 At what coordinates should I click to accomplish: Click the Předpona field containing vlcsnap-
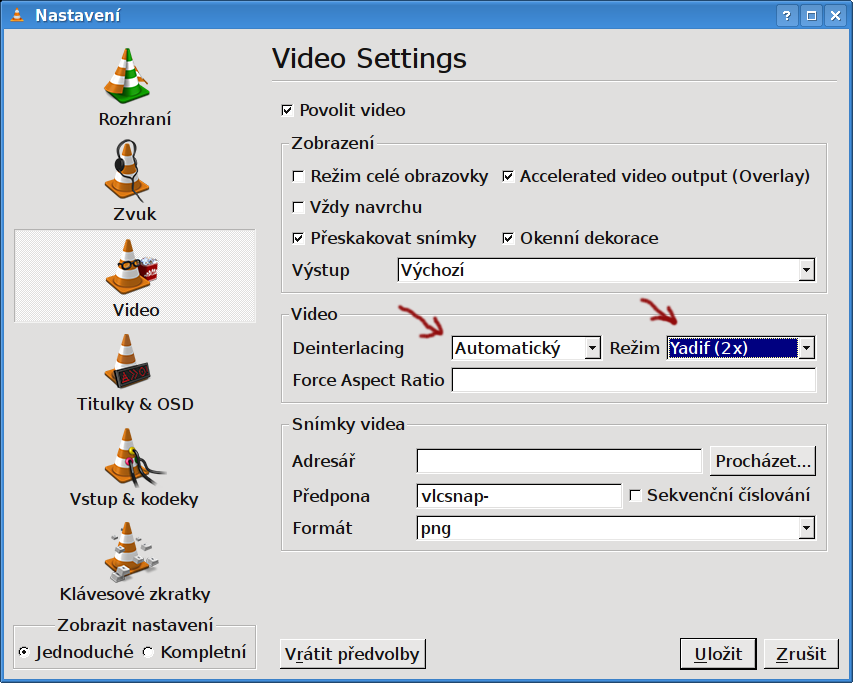tap(519, 496)
